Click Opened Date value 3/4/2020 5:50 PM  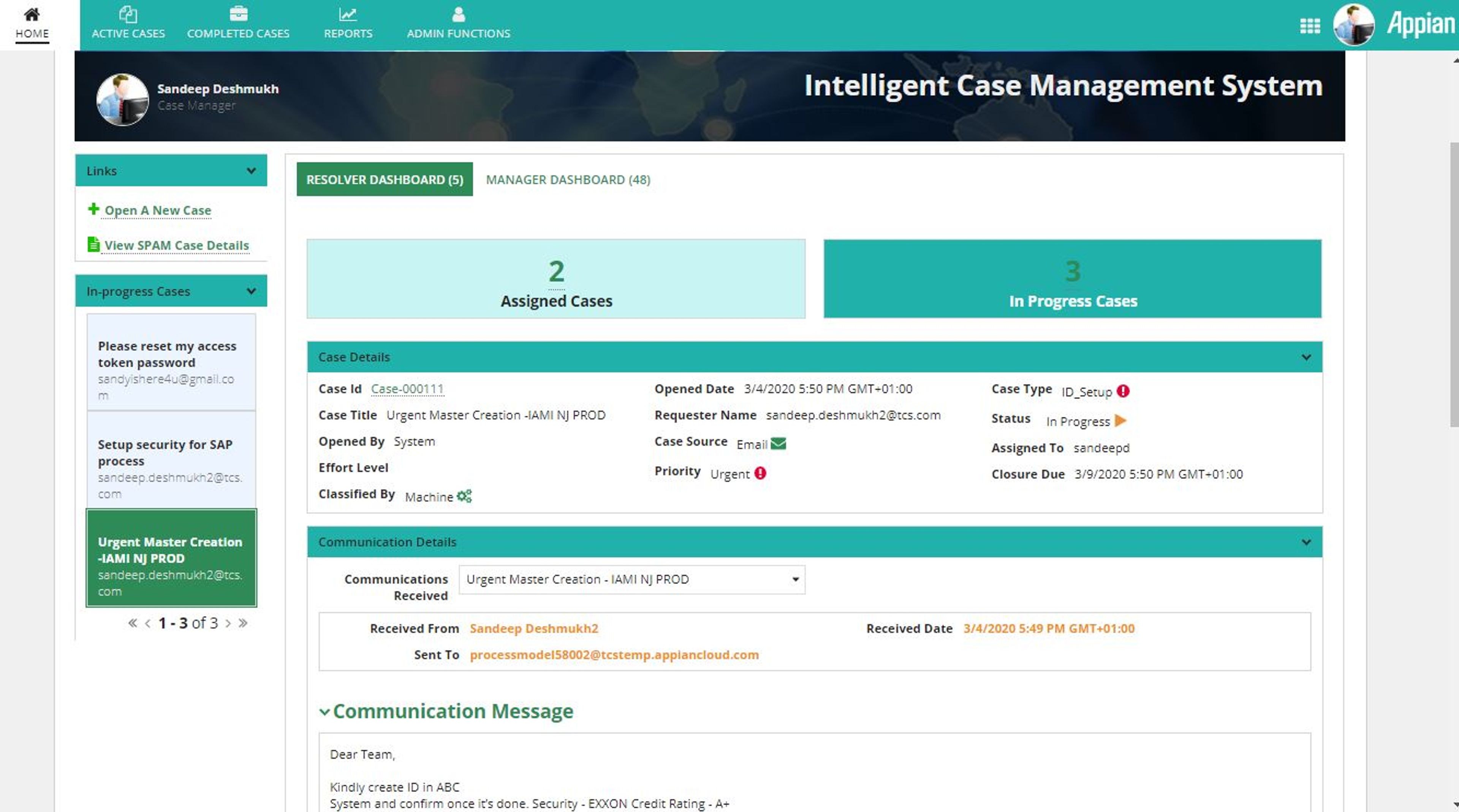click(x=828, y=389)
